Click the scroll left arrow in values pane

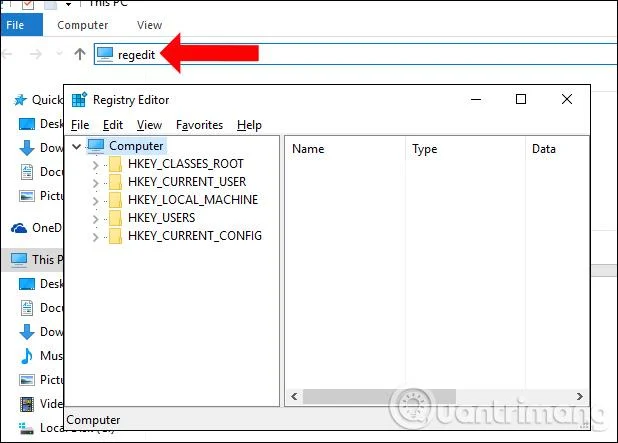[294, 396]
